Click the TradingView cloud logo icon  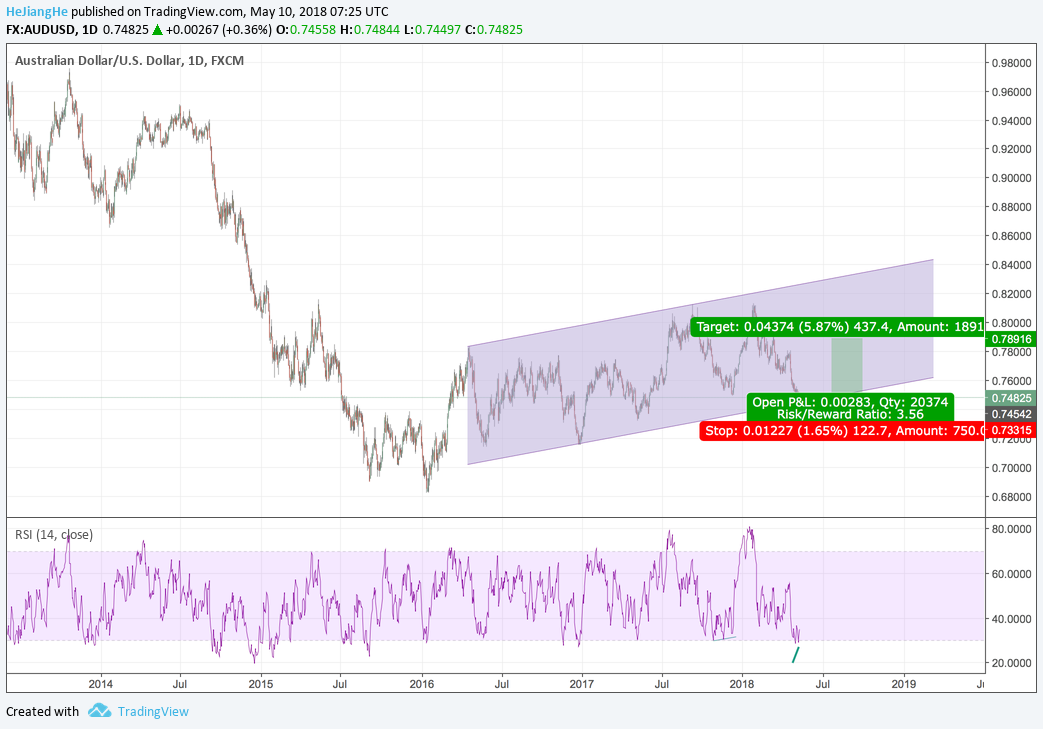point(99,710)
